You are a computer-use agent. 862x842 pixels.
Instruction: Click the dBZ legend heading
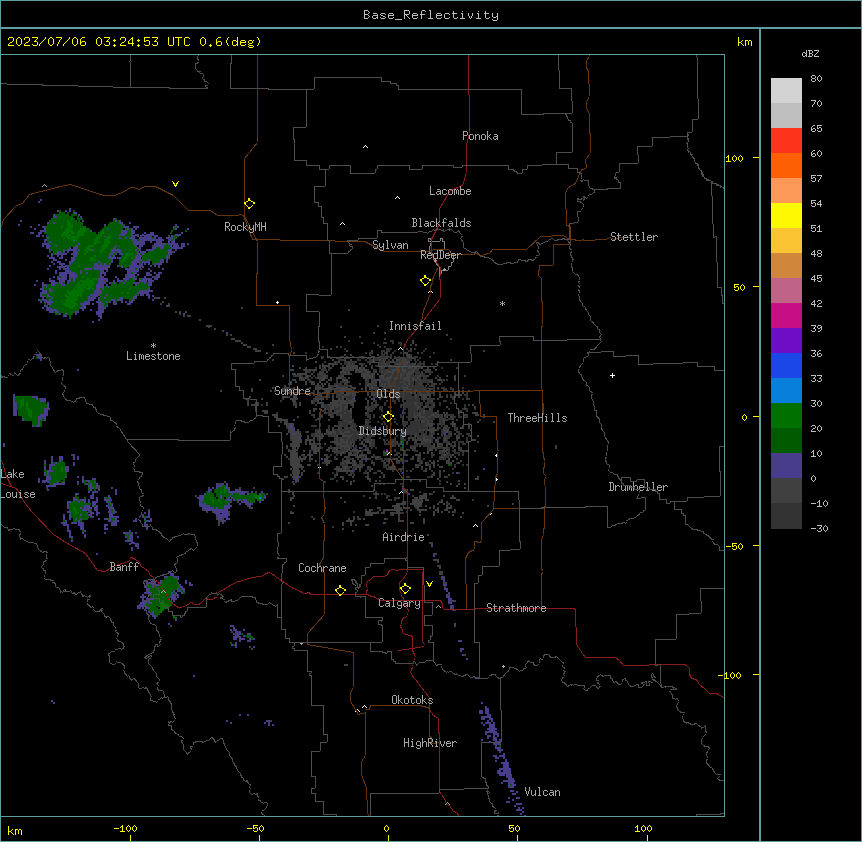point(810,53)
